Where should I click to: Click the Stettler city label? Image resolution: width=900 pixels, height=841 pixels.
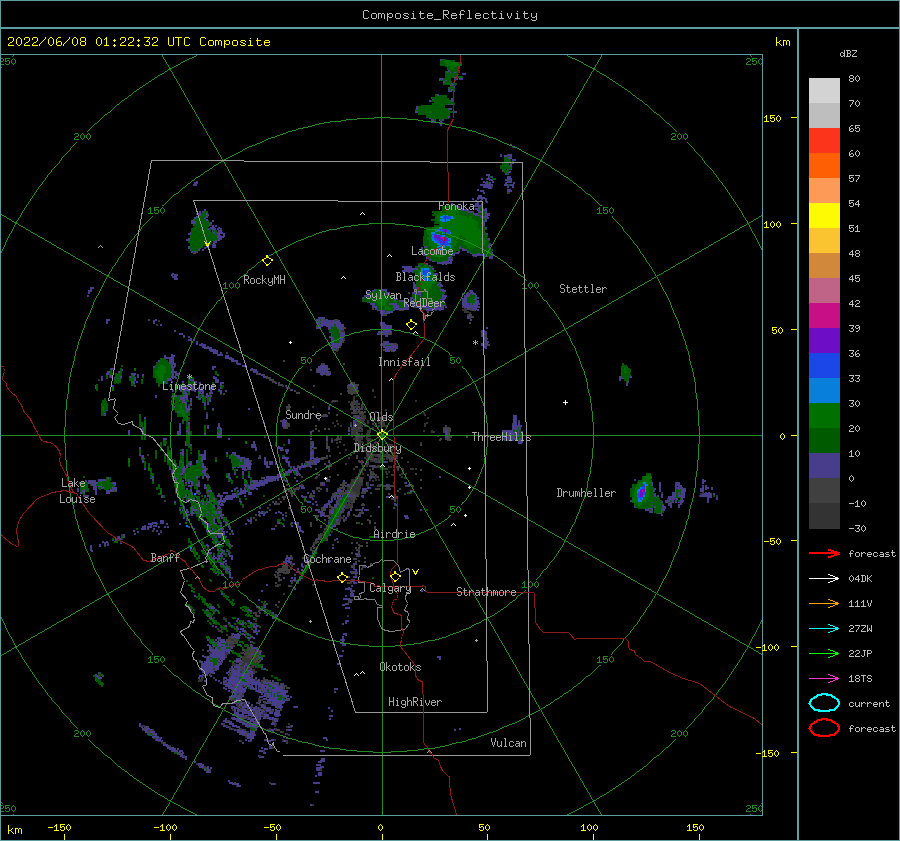(583, 289)
